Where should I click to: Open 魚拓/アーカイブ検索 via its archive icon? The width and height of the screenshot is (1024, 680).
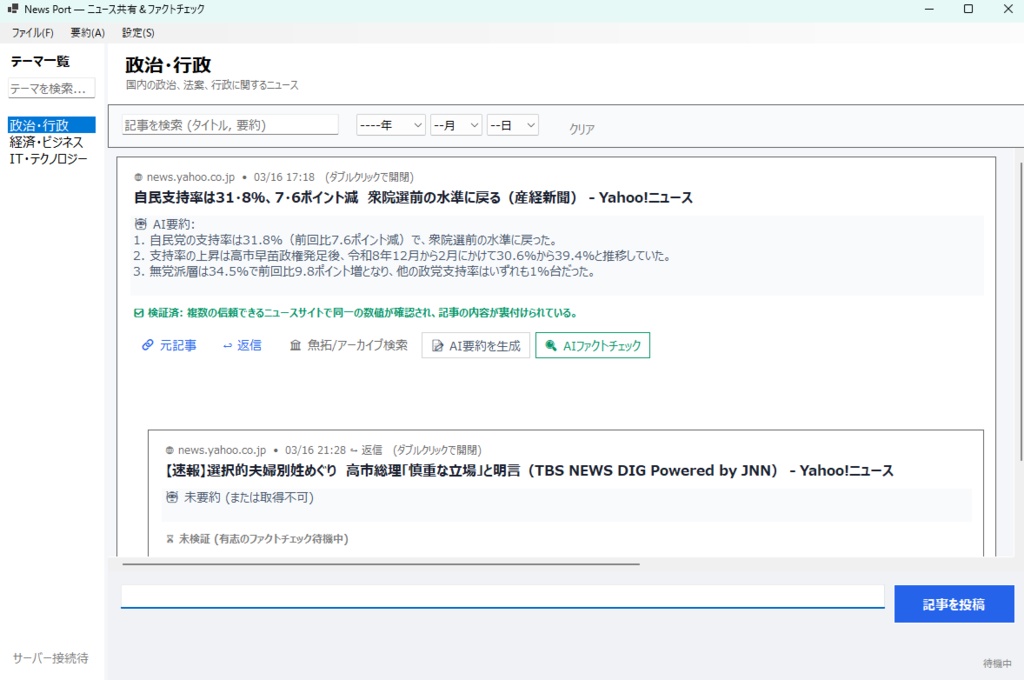[x=297, y=345]
